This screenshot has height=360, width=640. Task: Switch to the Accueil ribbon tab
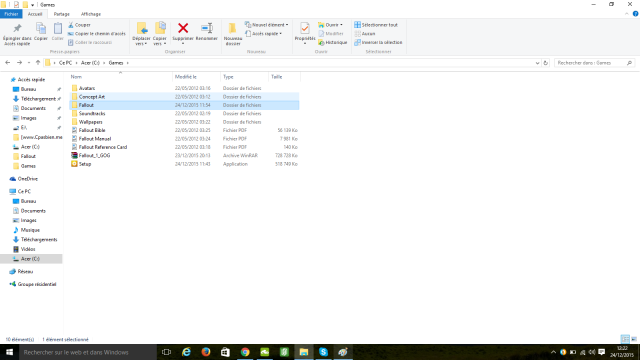pos(35,14)
